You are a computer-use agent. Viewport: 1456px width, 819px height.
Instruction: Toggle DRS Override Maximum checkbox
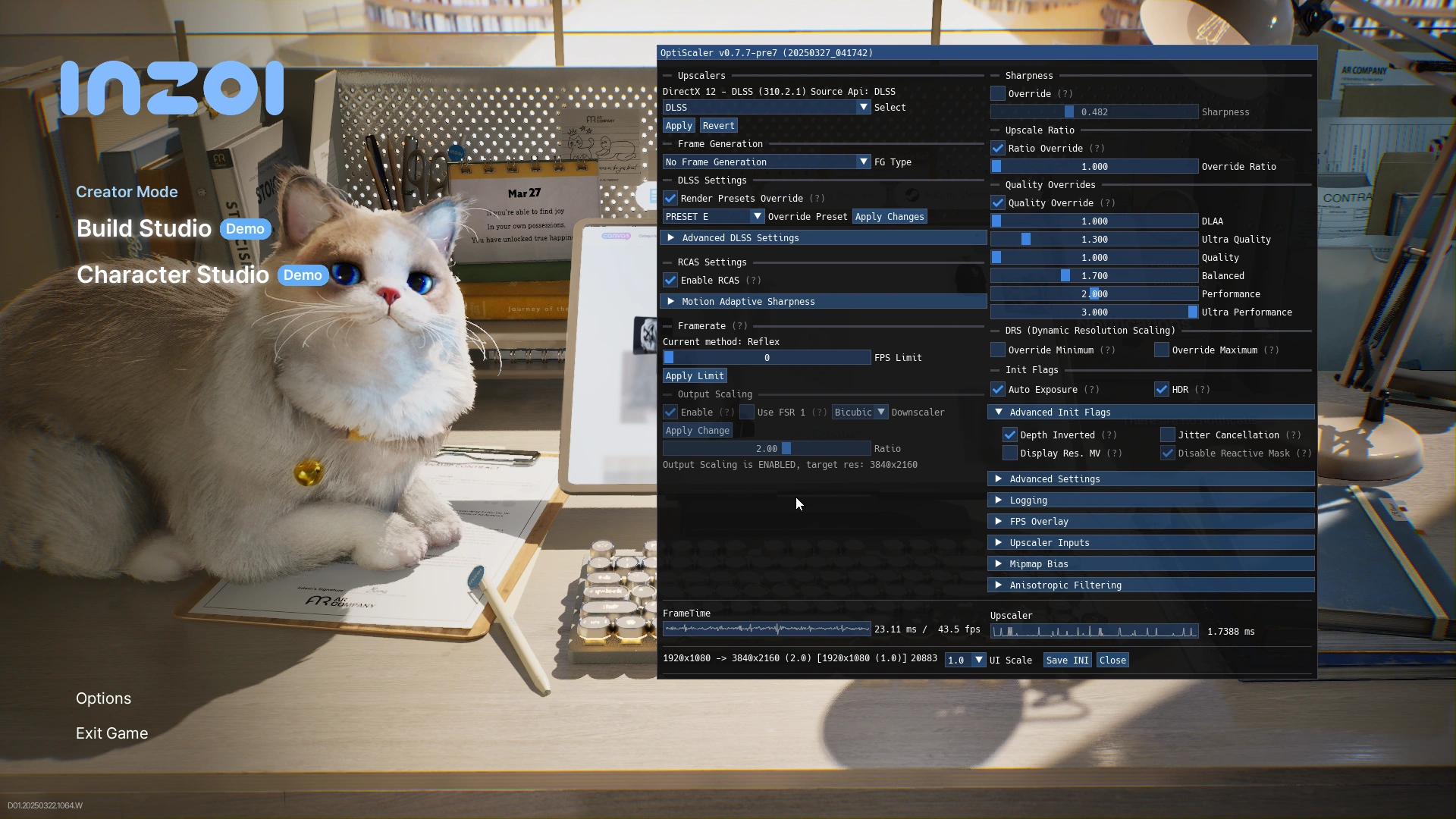click(x=1162, y=350)
